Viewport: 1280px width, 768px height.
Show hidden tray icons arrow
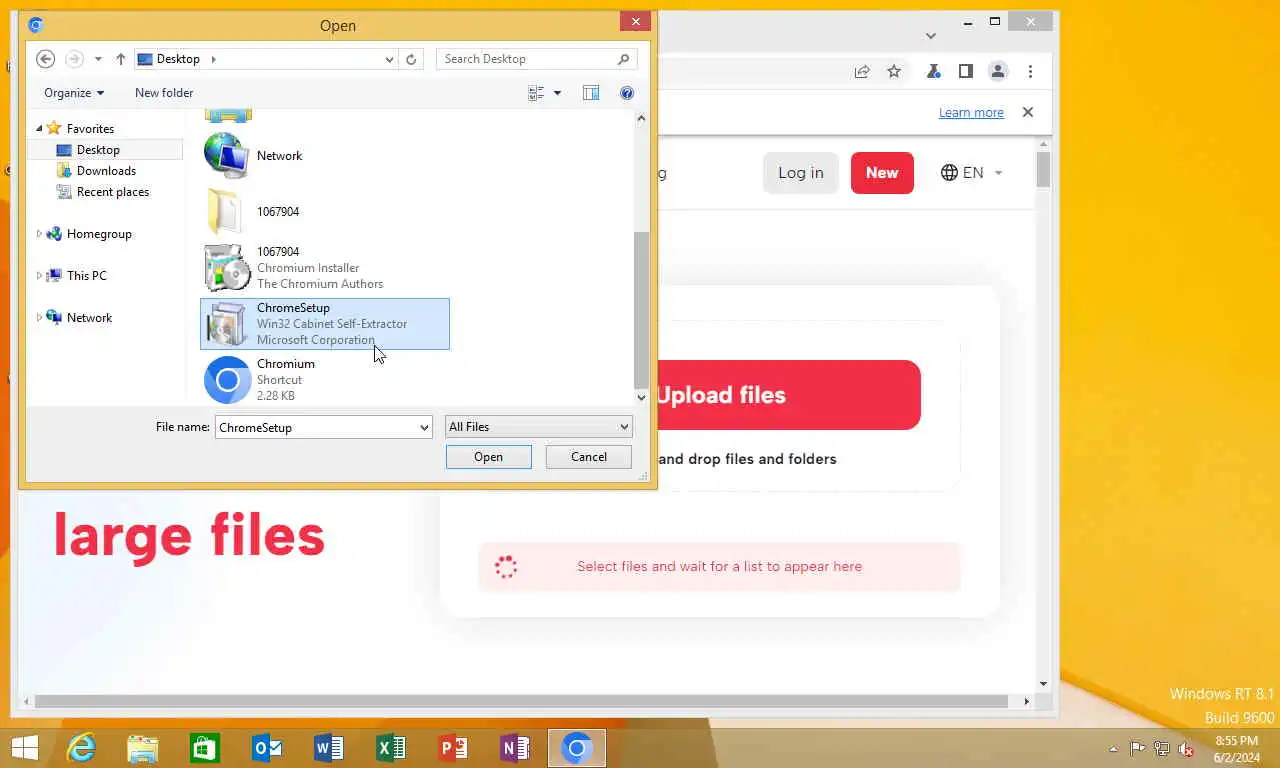(x=1114, y=749)
